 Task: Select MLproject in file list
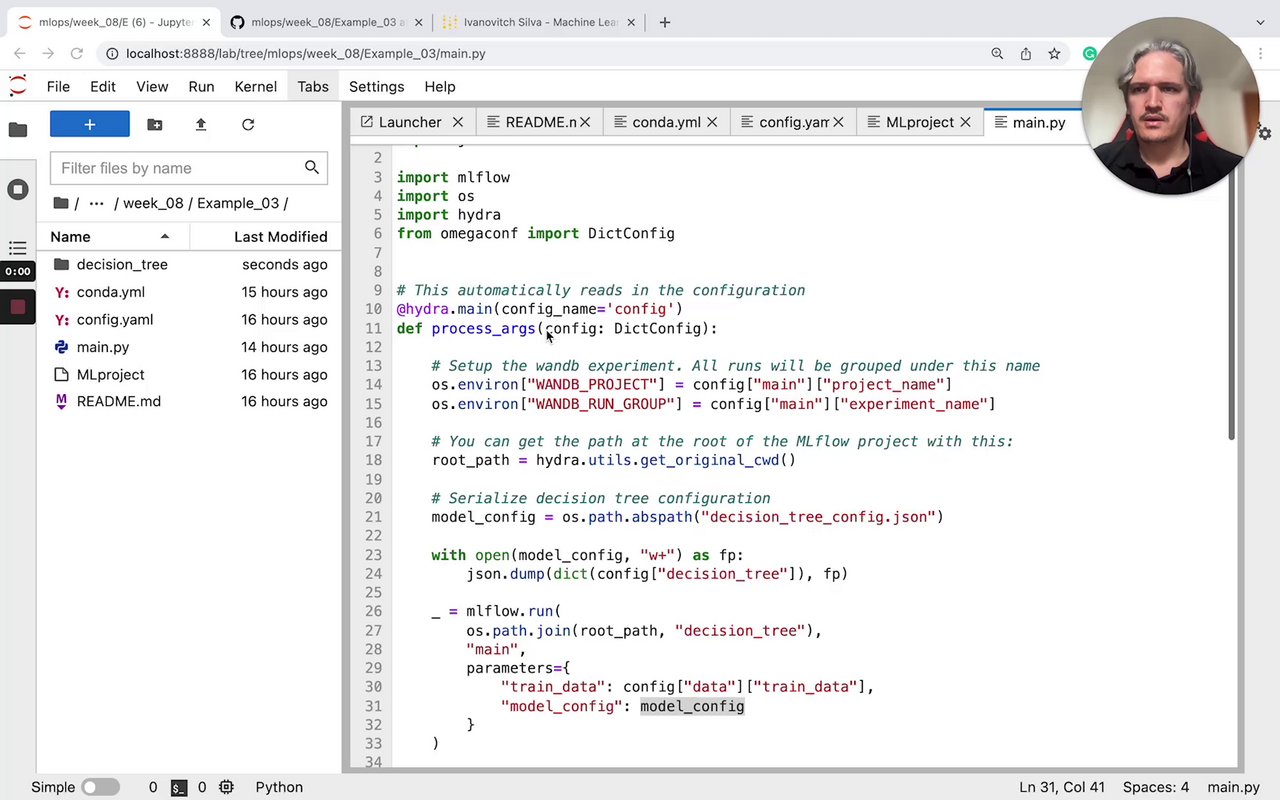190,374
